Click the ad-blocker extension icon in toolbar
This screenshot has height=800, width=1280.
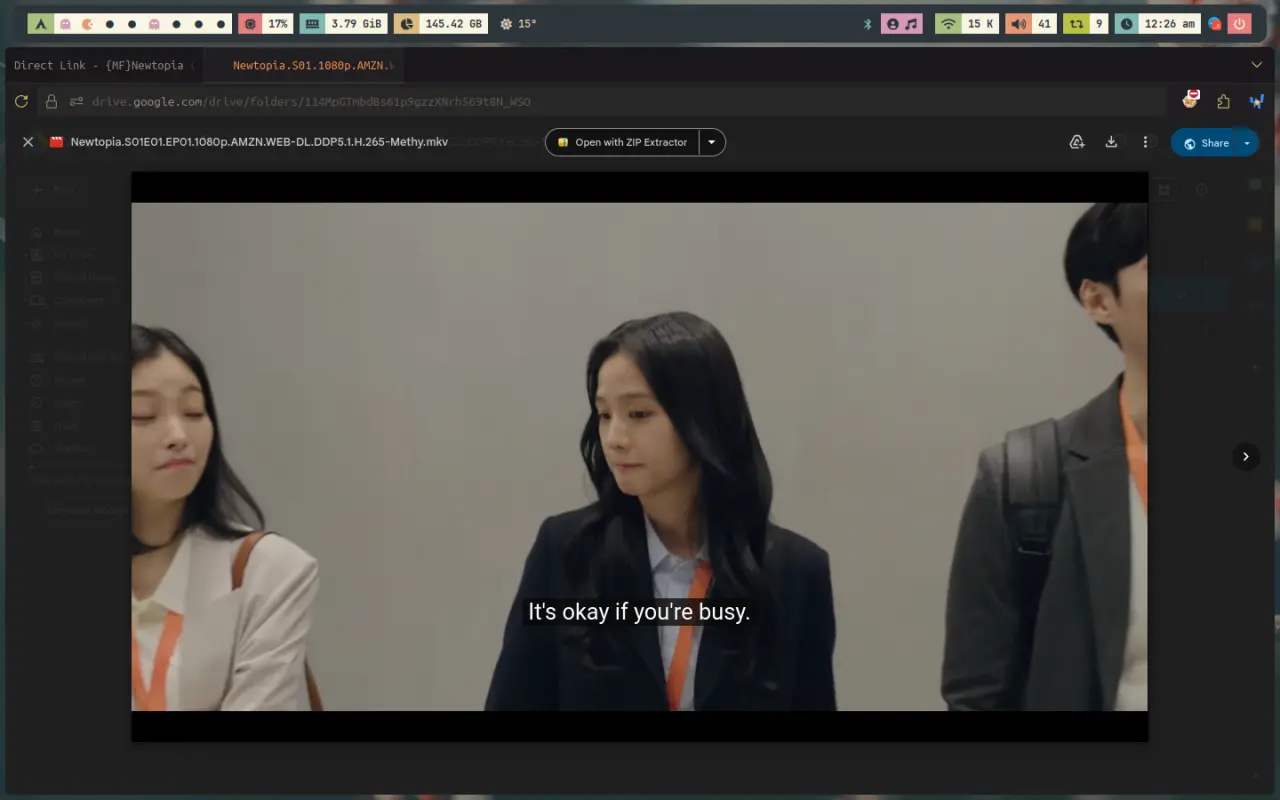(1190, 99)
